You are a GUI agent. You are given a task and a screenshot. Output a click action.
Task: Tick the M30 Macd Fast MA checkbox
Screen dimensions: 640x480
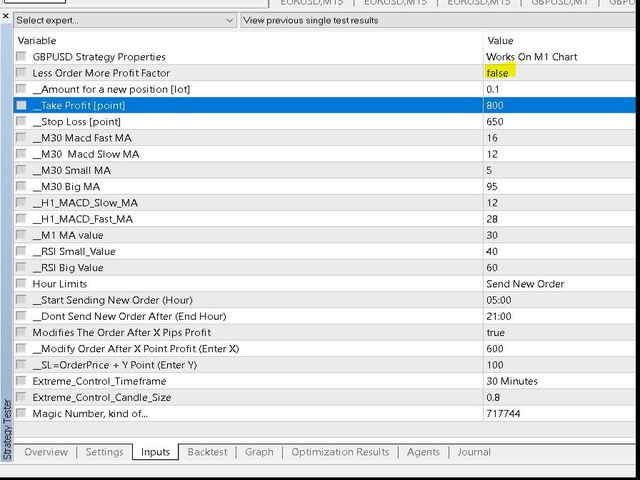21,137
